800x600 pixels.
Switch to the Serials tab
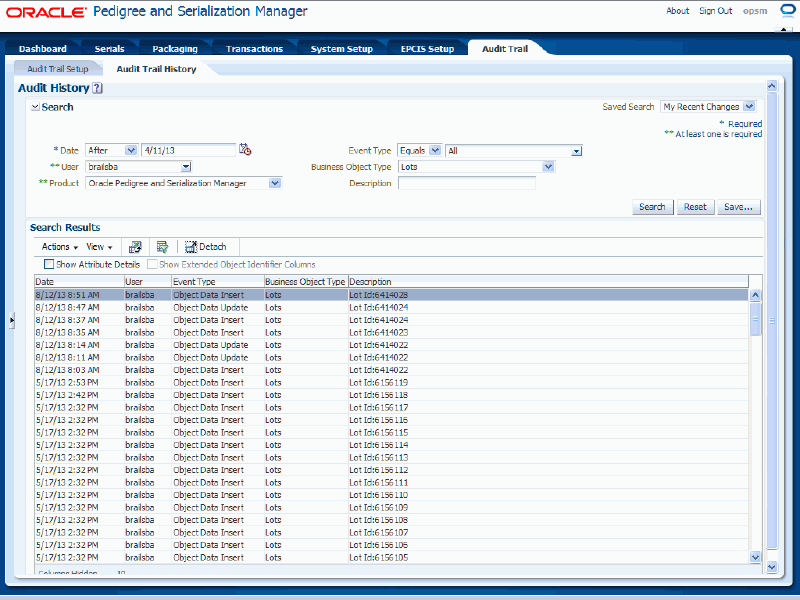click(109, 49)
